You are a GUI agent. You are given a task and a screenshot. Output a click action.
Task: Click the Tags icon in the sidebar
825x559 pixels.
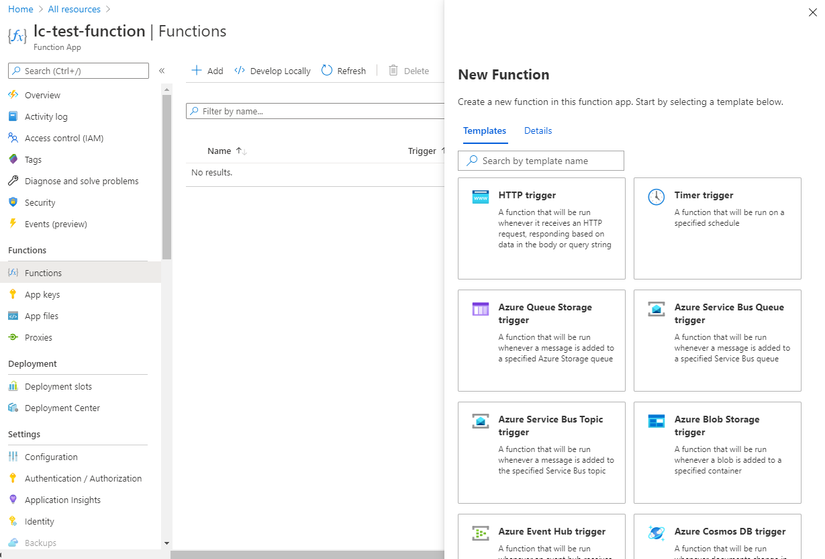13,159
